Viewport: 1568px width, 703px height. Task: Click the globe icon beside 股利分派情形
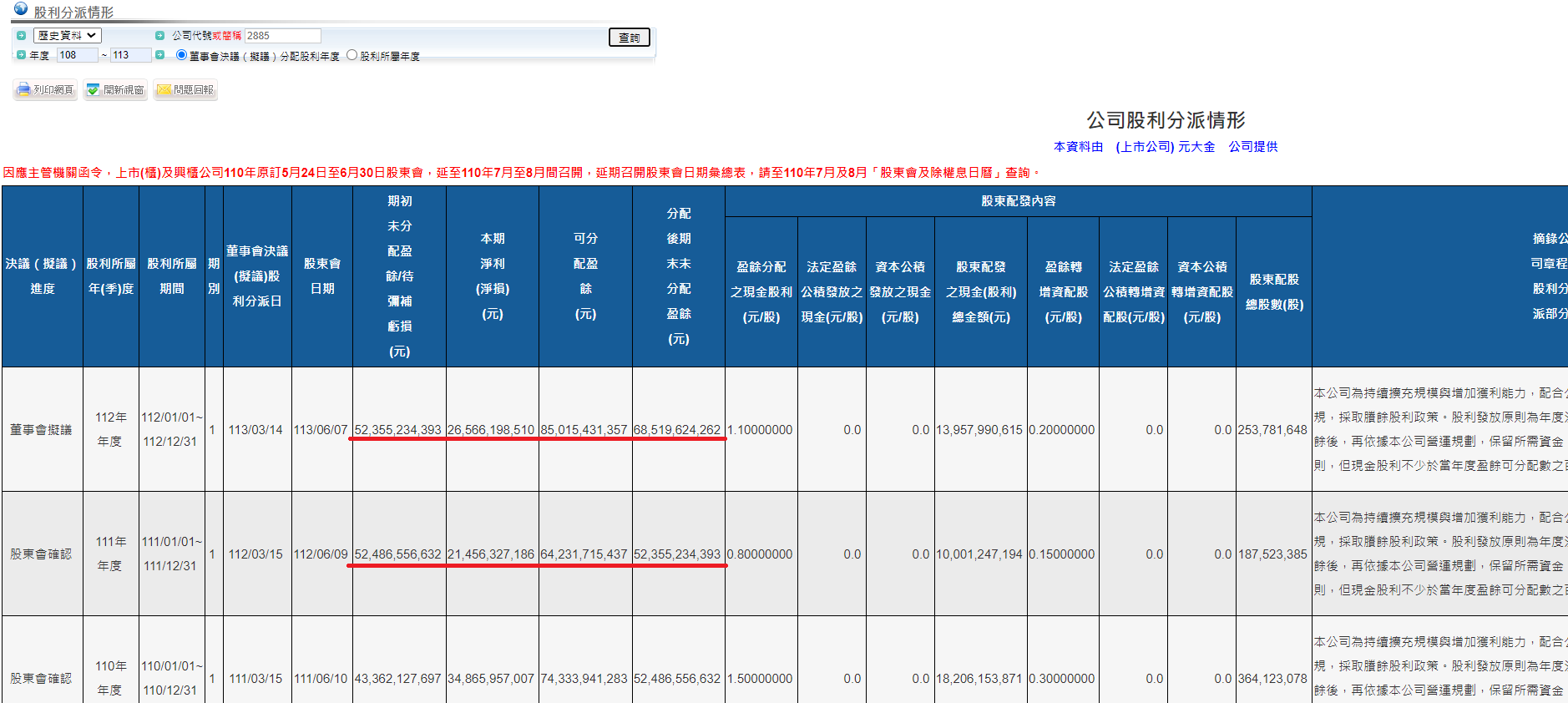pos(21,8)
